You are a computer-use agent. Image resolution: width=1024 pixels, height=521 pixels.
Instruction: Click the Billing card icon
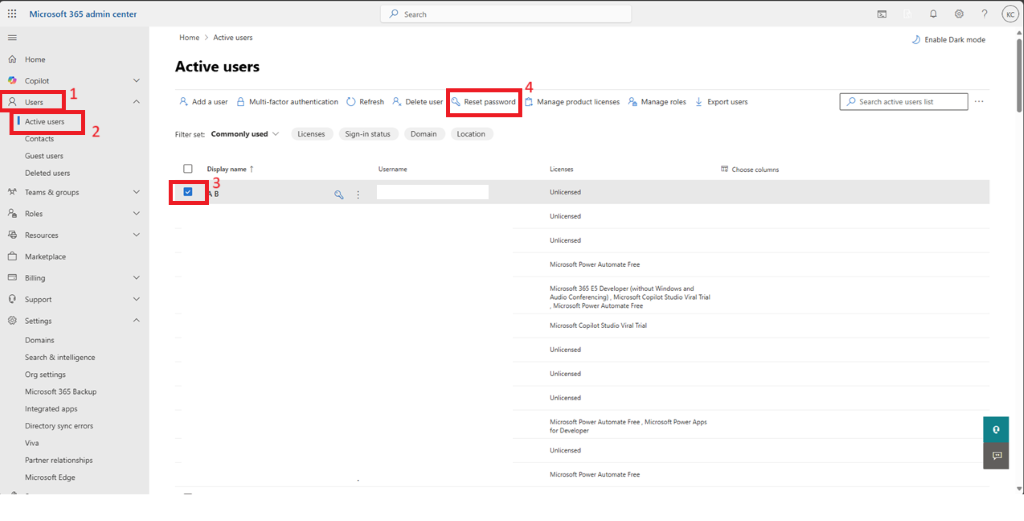point(12,277)
